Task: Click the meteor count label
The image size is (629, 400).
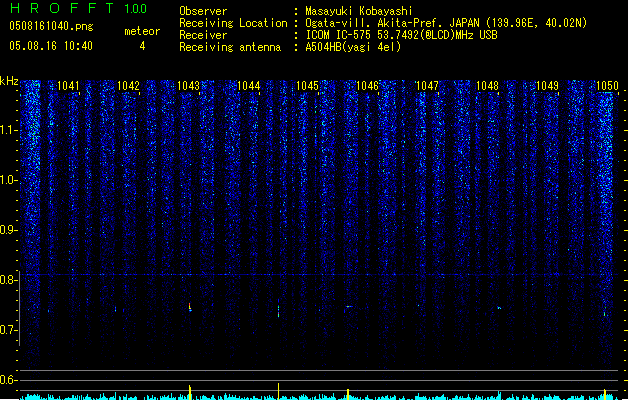Action: pyautogui.click(x=142, y=31)
